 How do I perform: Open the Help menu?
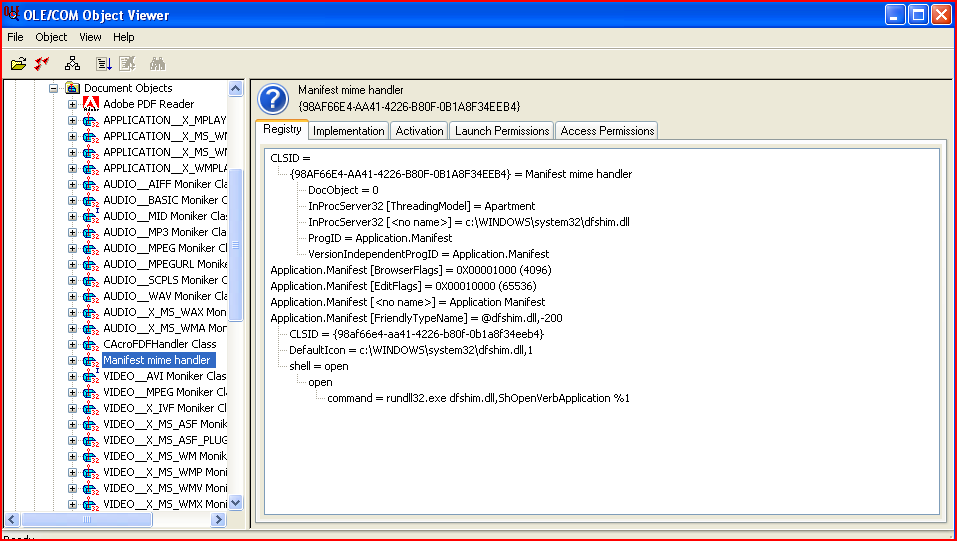click(x=123, y=37)
